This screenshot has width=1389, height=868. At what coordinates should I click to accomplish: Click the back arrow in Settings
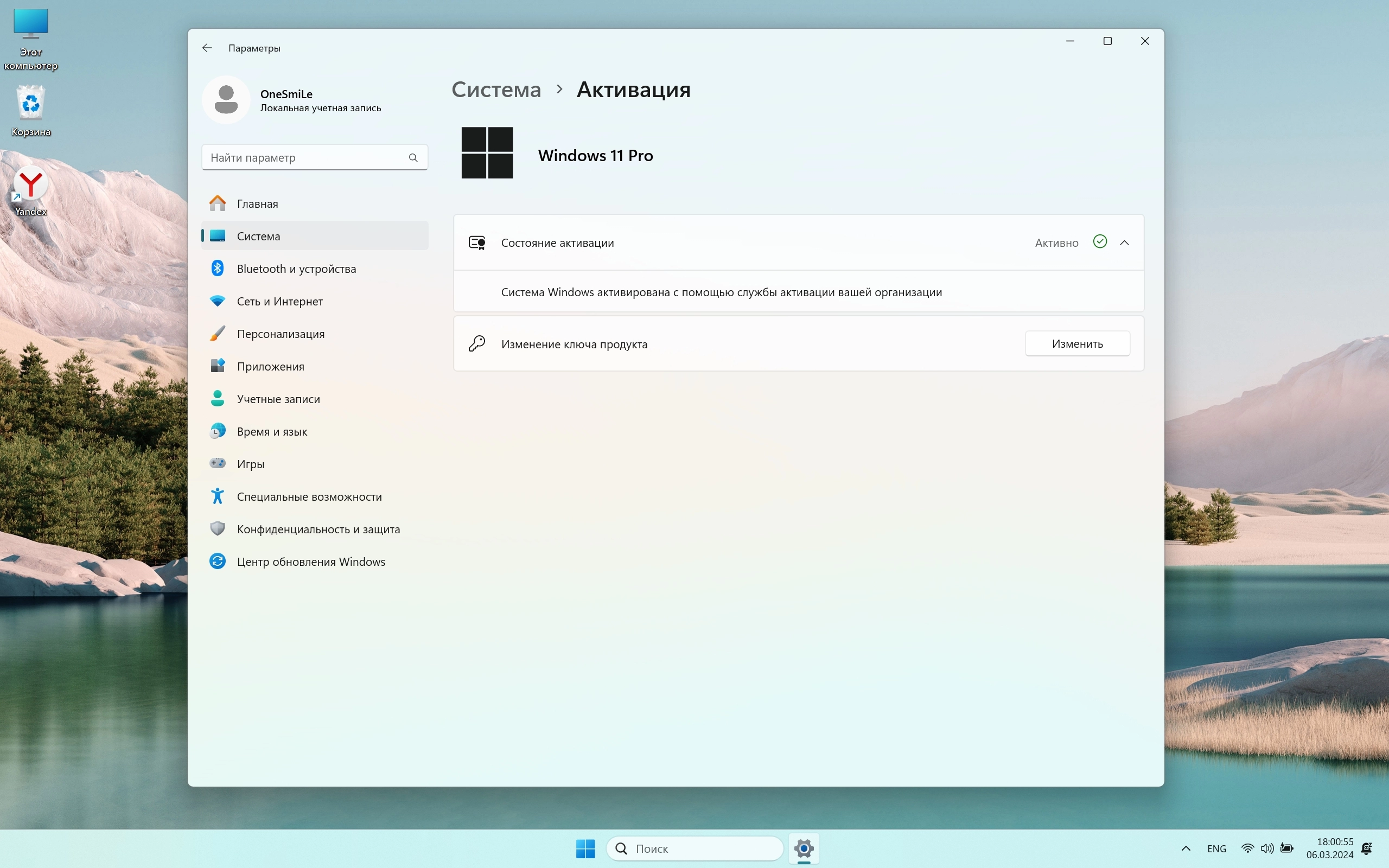click(207, 48)
